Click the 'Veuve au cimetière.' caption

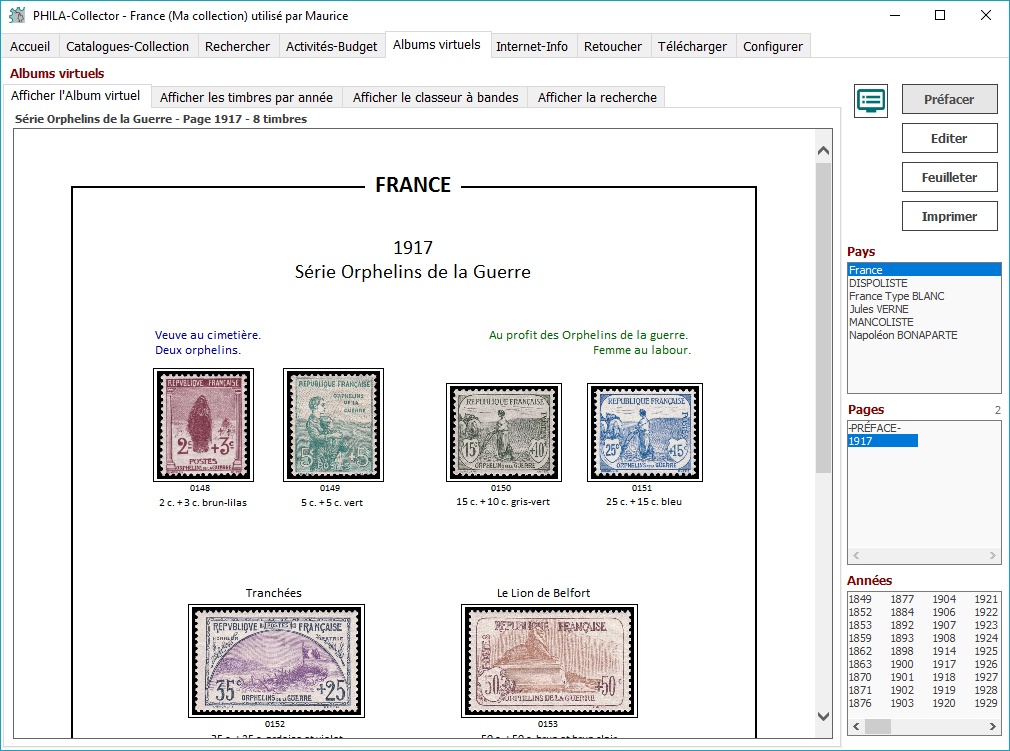click(x=207, y=335)
